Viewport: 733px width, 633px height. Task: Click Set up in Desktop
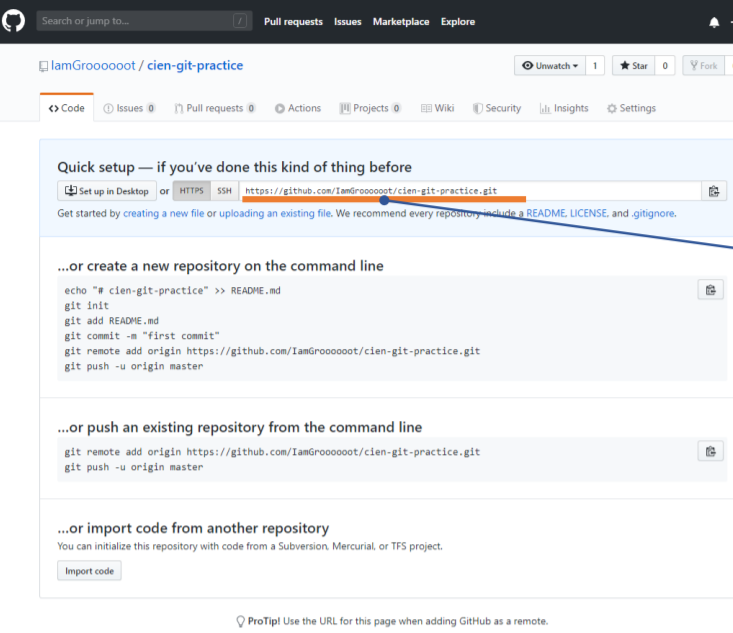coord(107,191)
